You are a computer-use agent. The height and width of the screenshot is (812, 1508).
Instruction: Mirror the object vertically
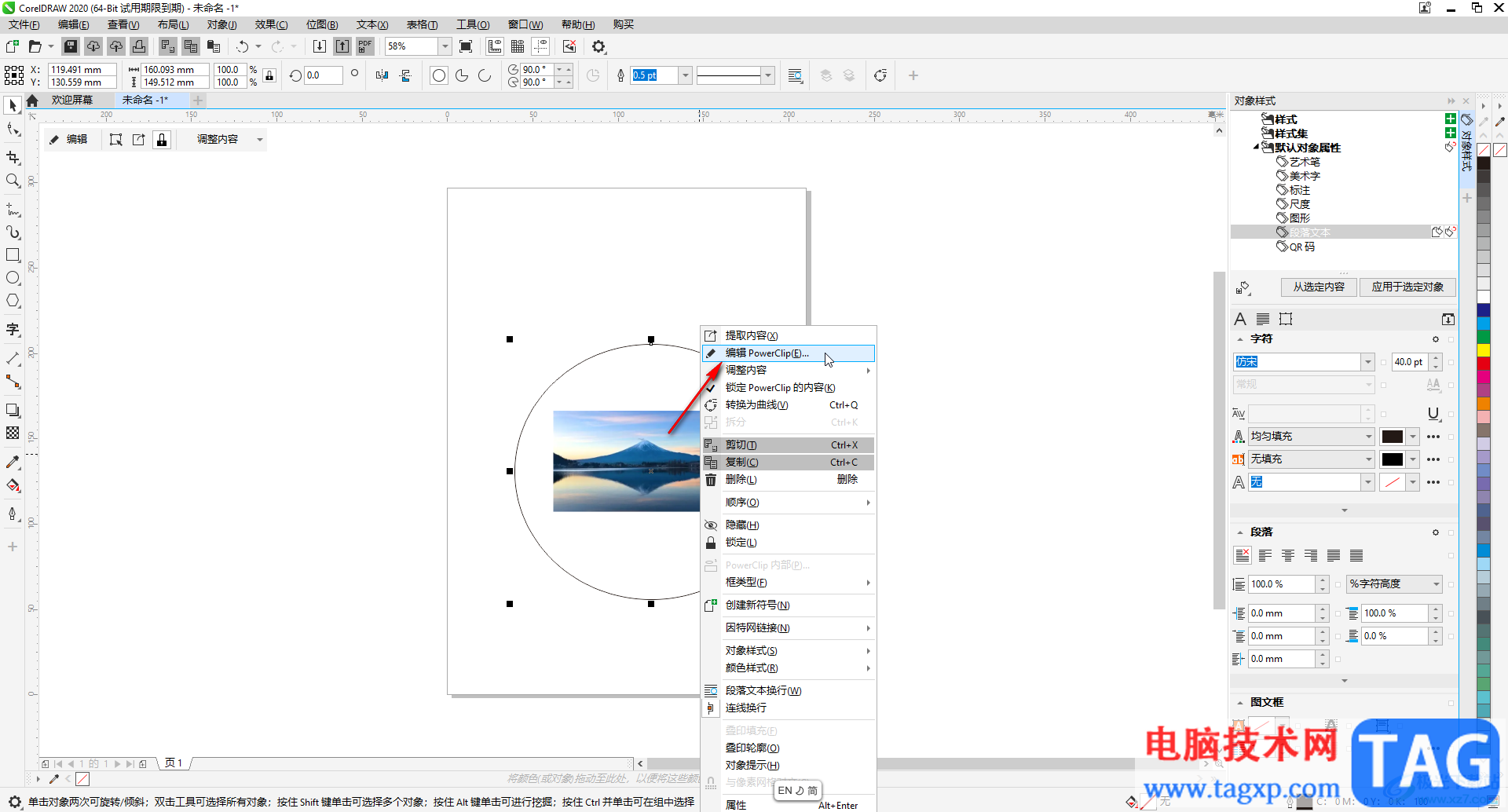pos(405,75)
